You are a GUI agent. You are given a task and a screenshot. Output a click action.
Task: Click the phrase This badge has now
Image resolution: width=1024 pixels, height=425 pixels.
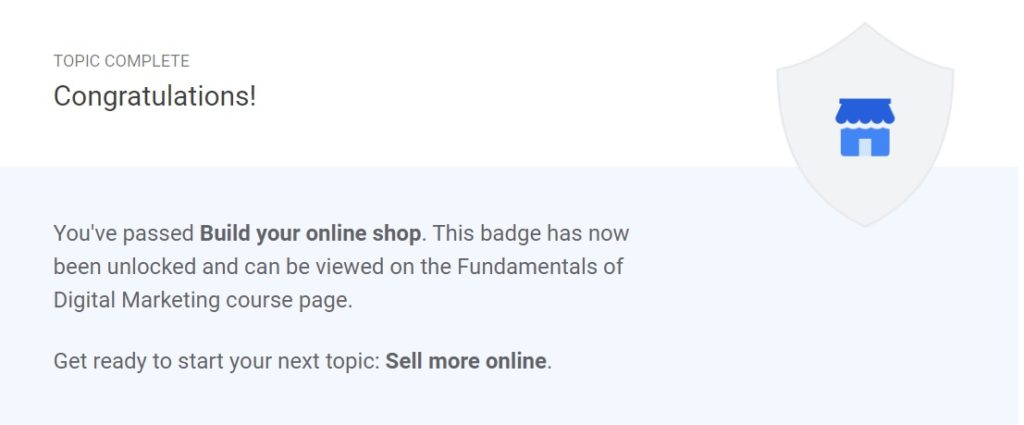pyautogui.click(x=531, y=234)
